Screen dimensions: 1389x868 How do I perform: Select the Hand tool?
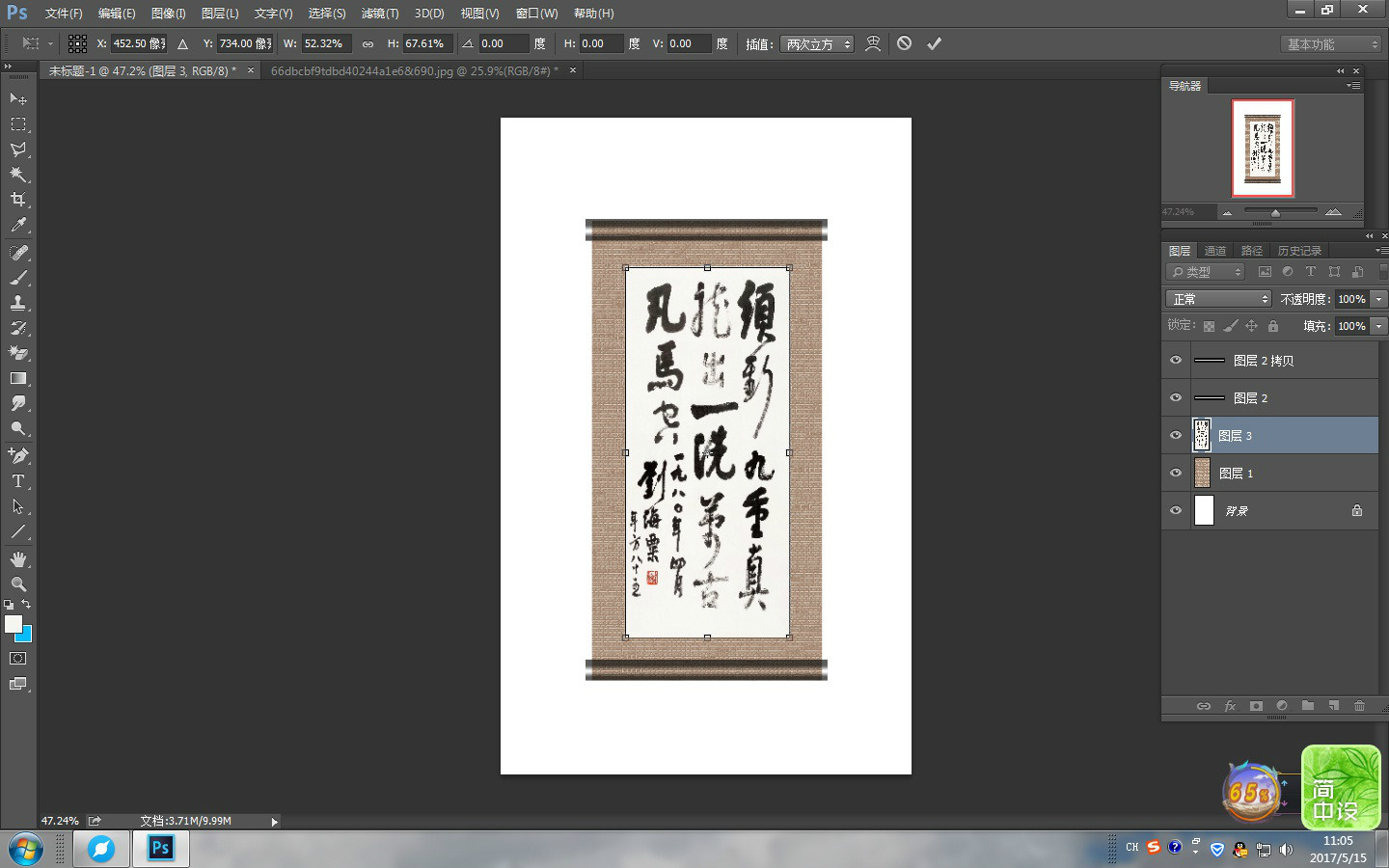pos(18,559)
